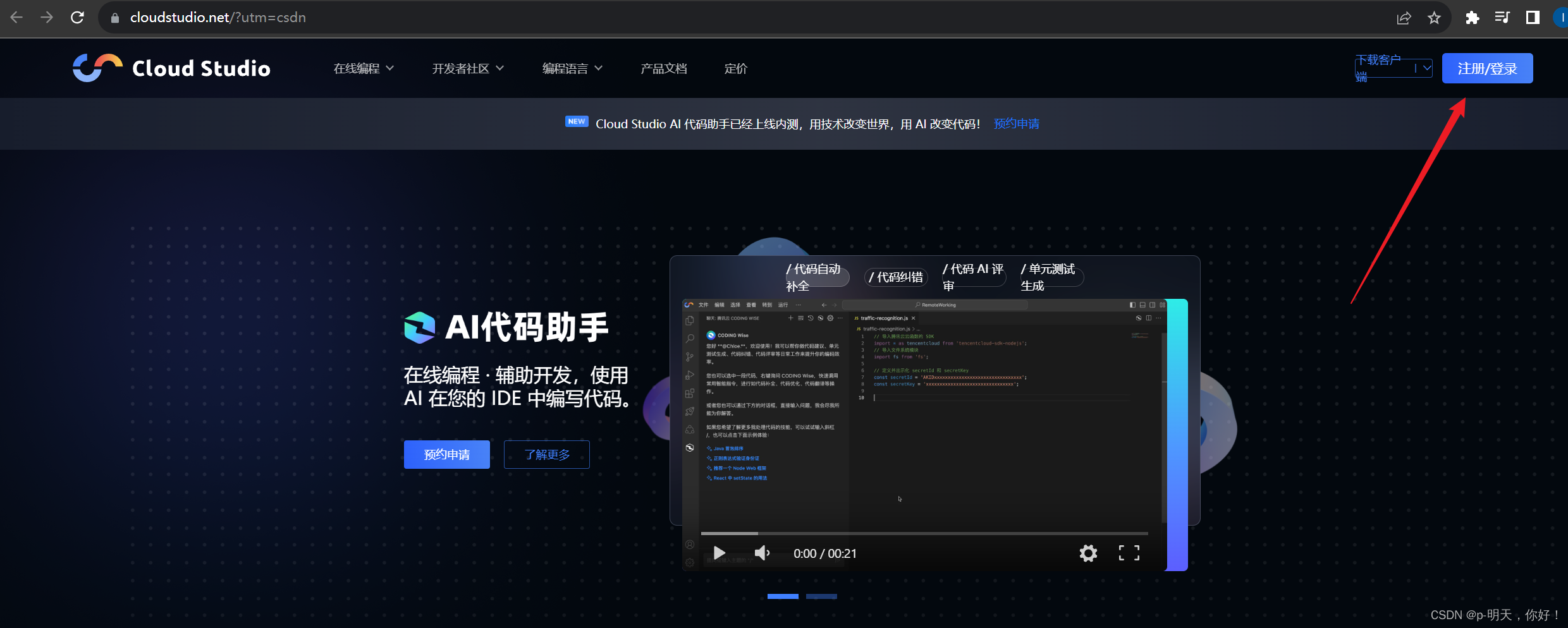Open the browser media control icon

pos(1502,18)
